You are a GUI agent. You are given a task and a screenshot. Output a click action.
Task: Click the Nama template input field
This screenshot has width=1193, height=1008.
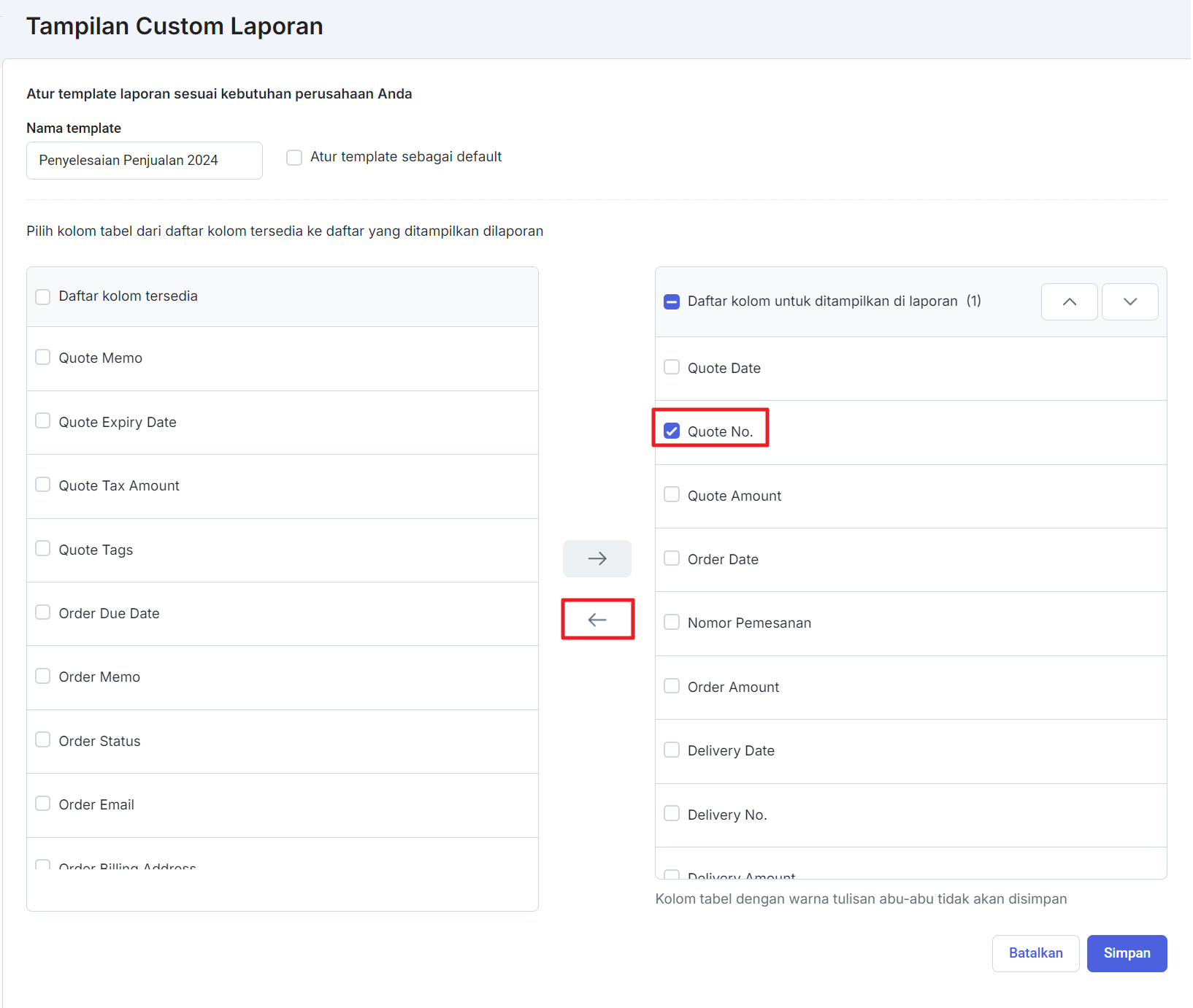point(145,161)
